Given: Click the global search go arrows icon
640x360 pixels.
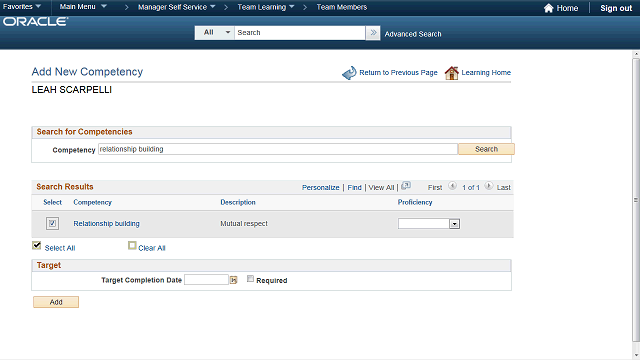Looking at the screenshot, I should point(373,33).
